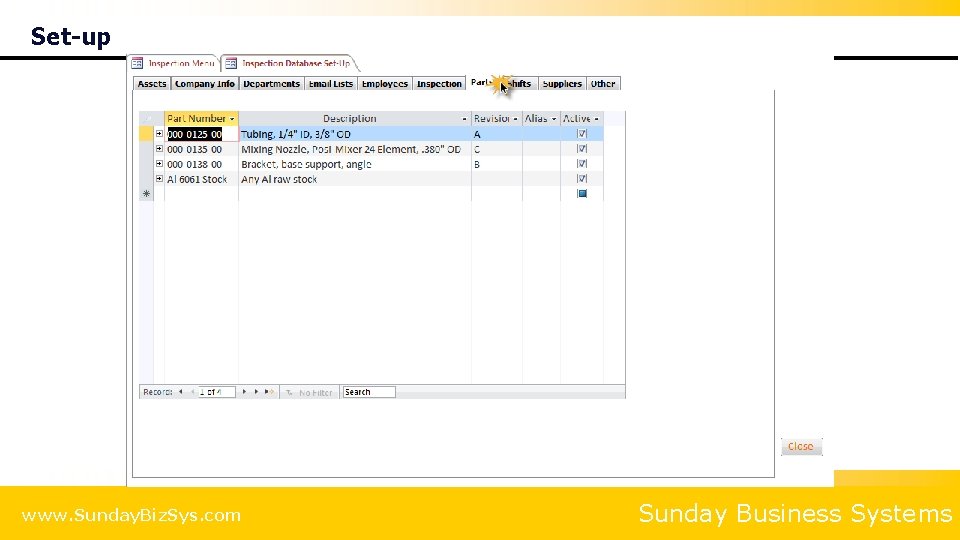Select the part number cell 000 0138 00
This screenshot has width=960, height=540.
point(201,164)
